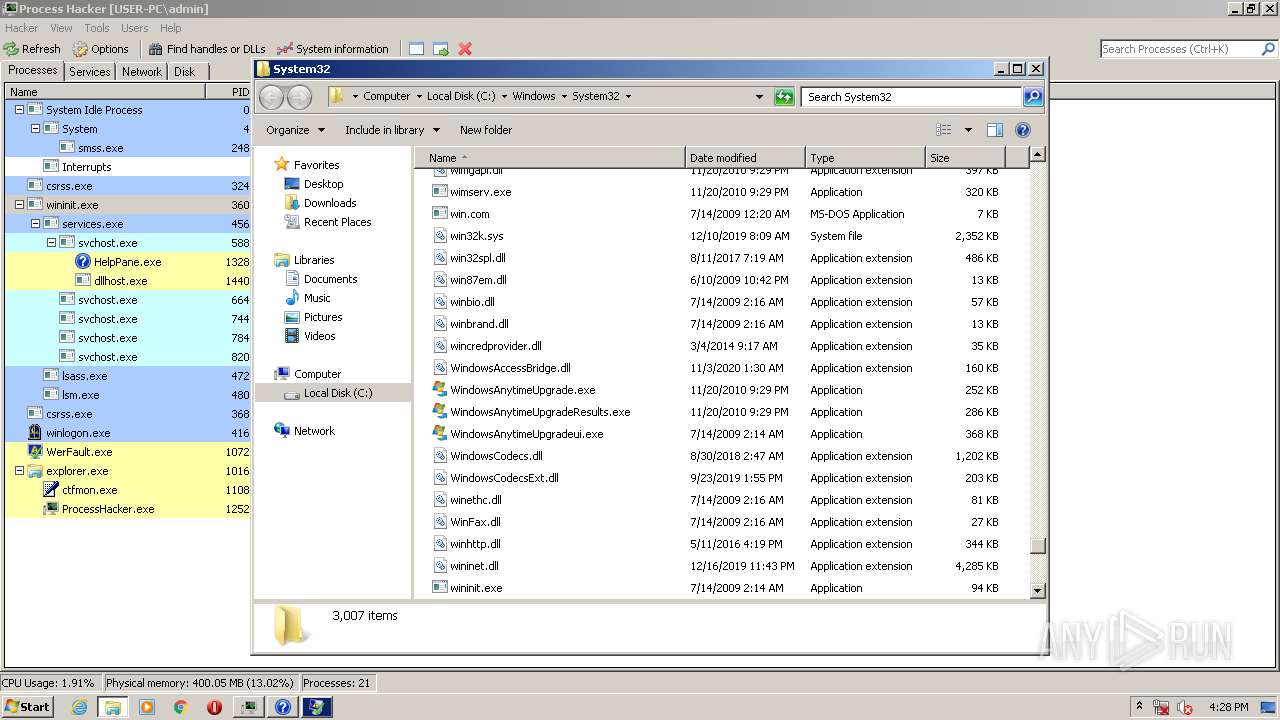Select WindowsAnytimeUpgradeResults.exe file
1280x720 pixels.
pyautogui.click(x=540, y=412)
